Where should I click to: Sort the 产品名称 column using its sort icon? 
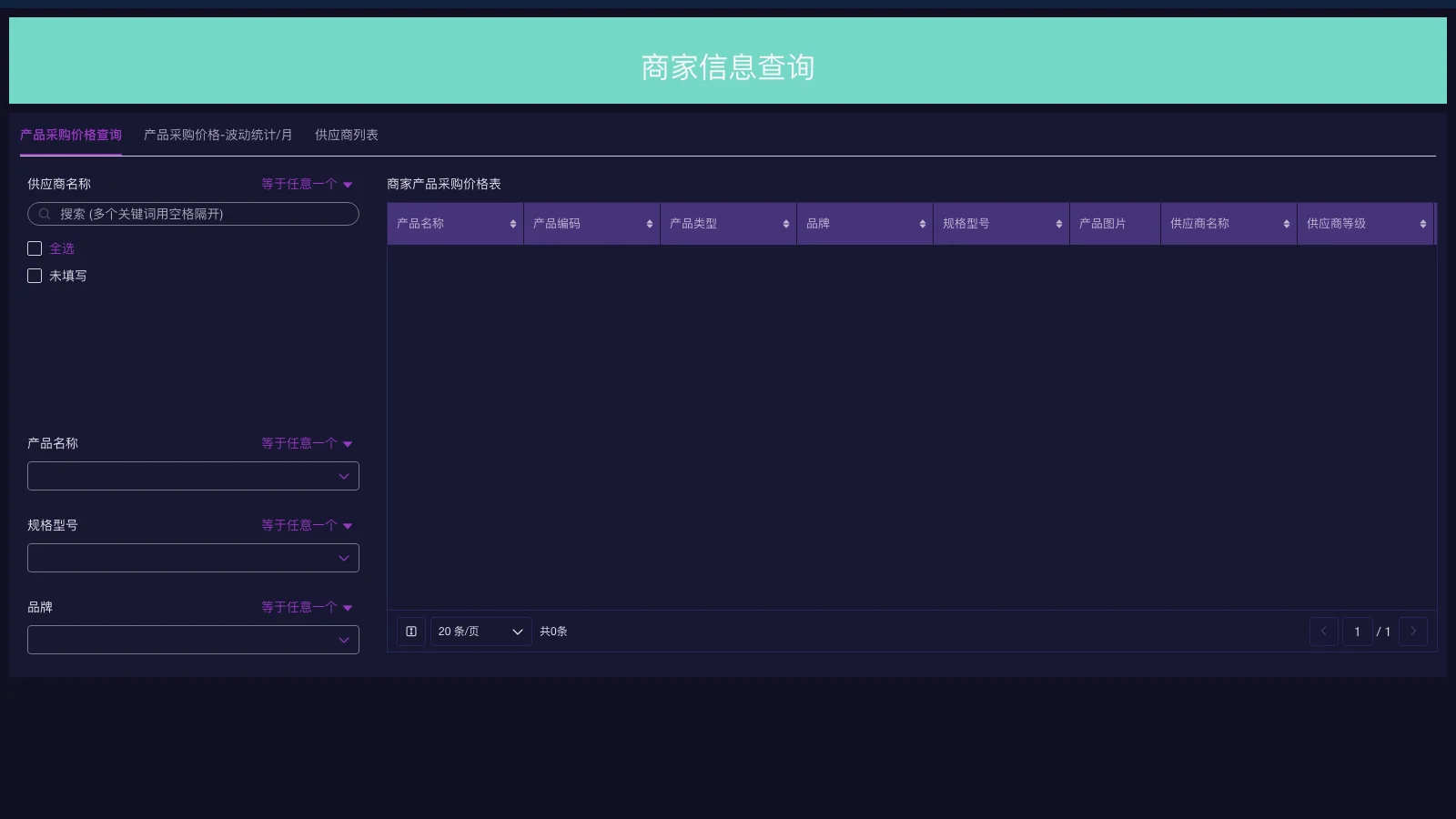512,223
